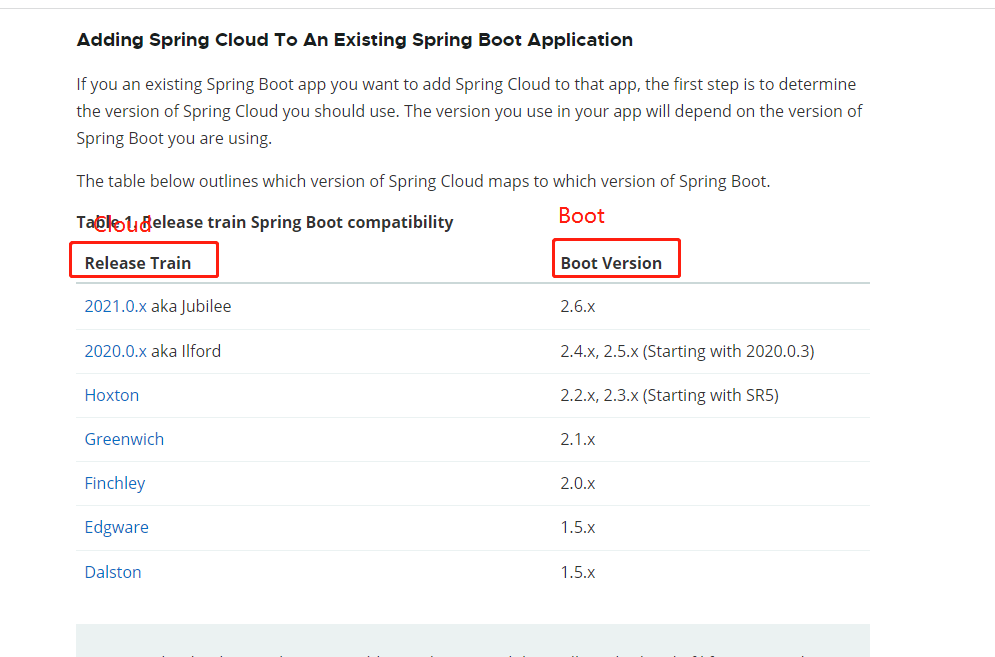Select the '1.5.x' cell in the Edgware row
Screen dimensions: 995x657
click(x=577, y=527)
